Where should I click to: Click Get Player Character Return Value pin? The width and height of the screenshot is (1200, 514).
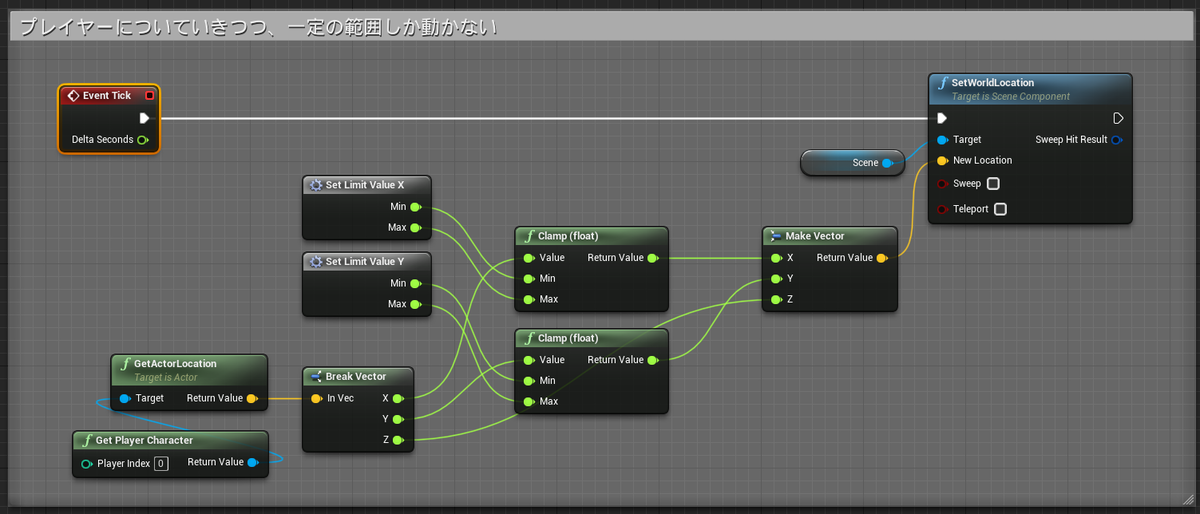(x=253, y=462)
